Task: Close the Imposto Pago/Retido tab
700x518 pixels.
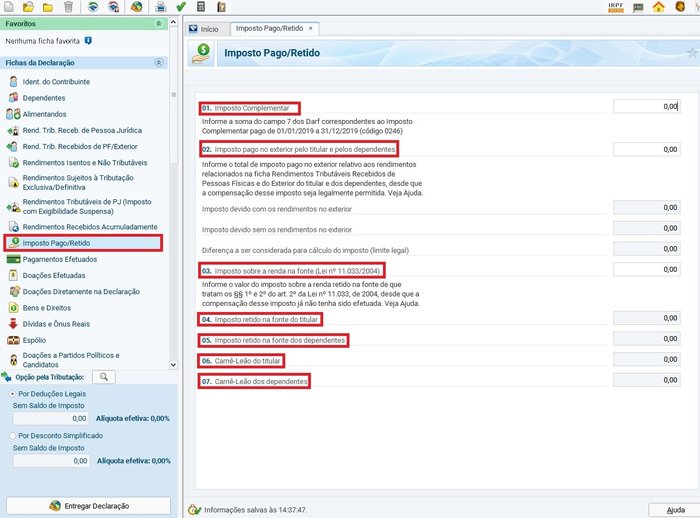Action: tap(310, 29)
